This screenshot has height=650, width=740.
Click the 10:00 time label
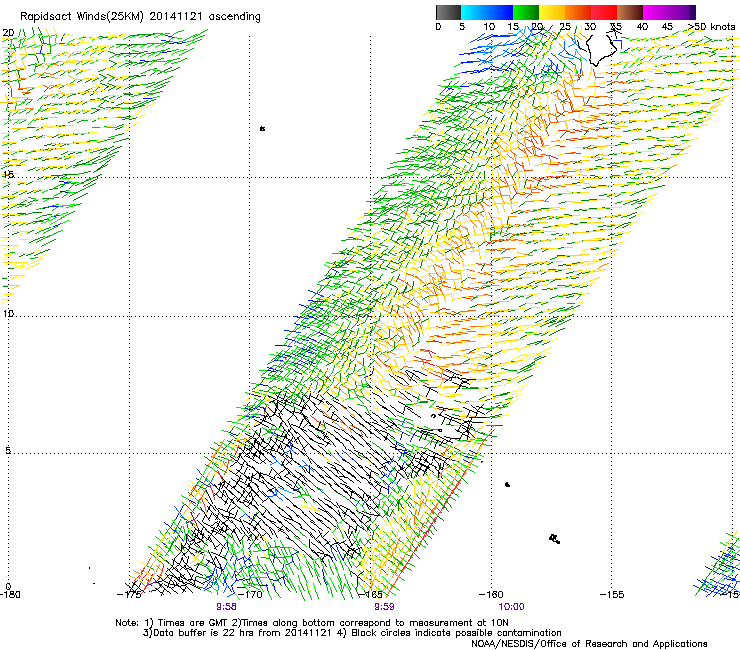pyautogui.click(x=511, y=607)
